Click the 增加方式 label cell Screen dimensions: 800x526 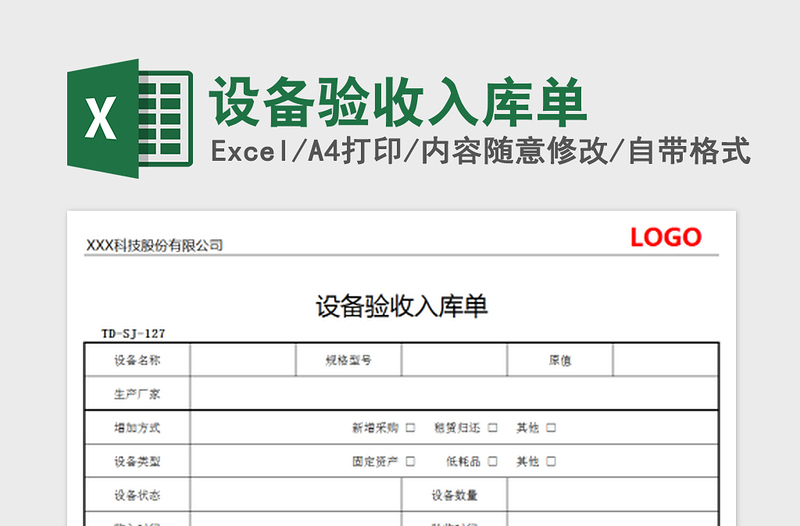pyautogui.click(x=137, y=428)
